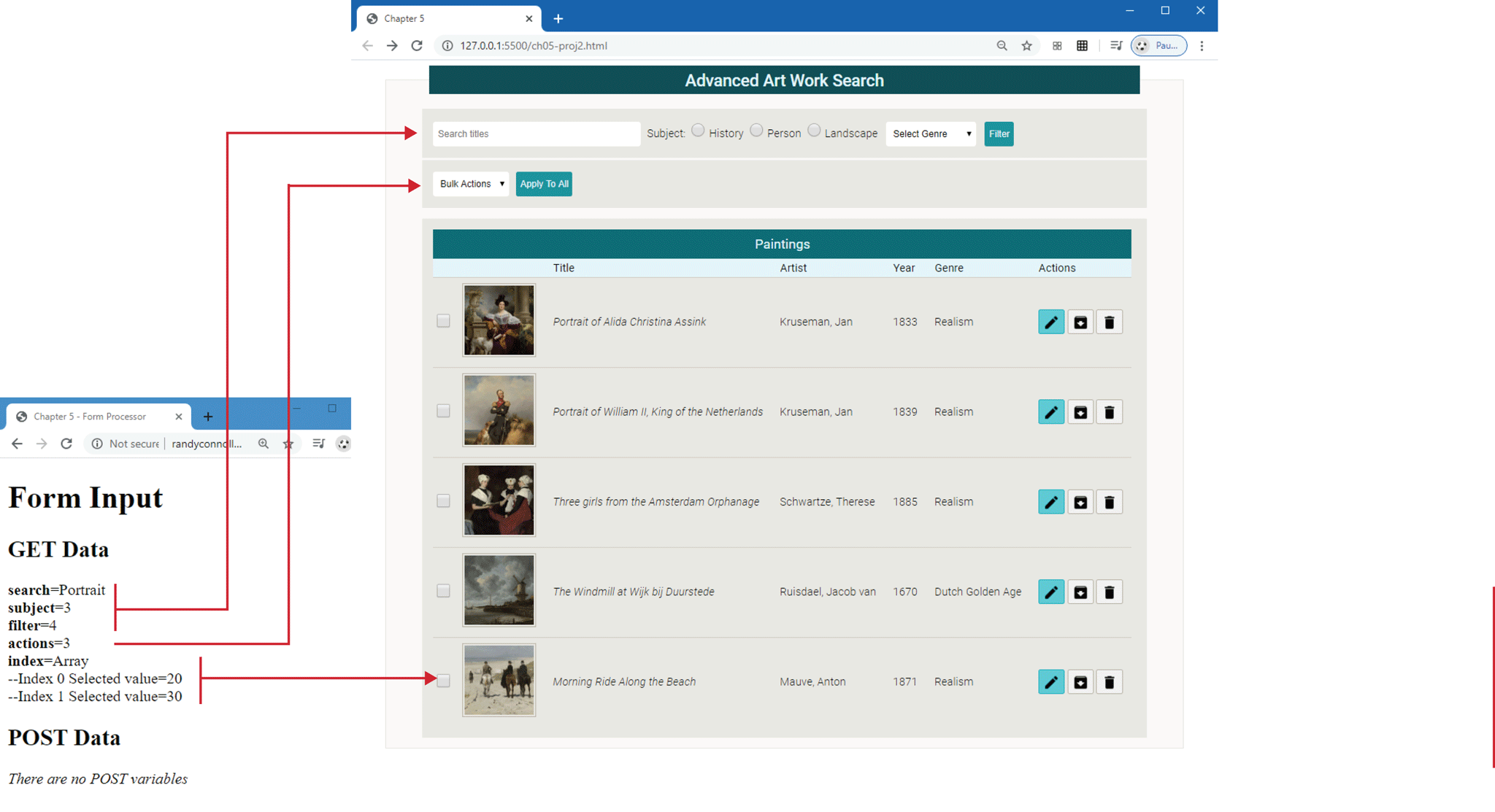Screen dimensions: 1495x812
Task: Select the History subject radio button
Action: 698,131
